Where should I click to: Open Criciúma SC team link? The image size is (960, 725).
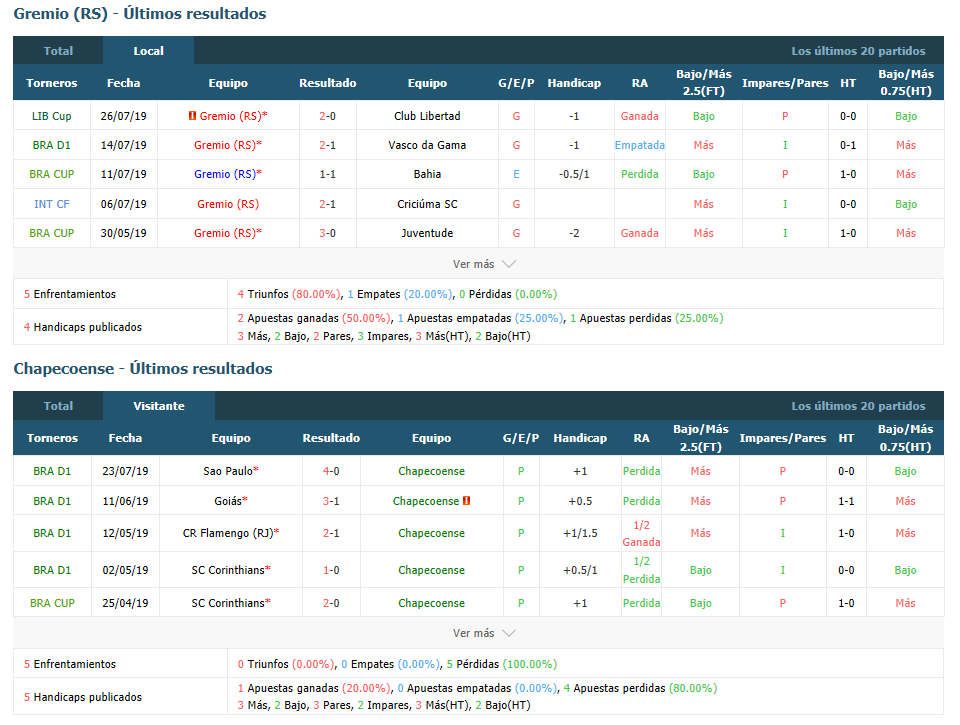tap(427, 204)
